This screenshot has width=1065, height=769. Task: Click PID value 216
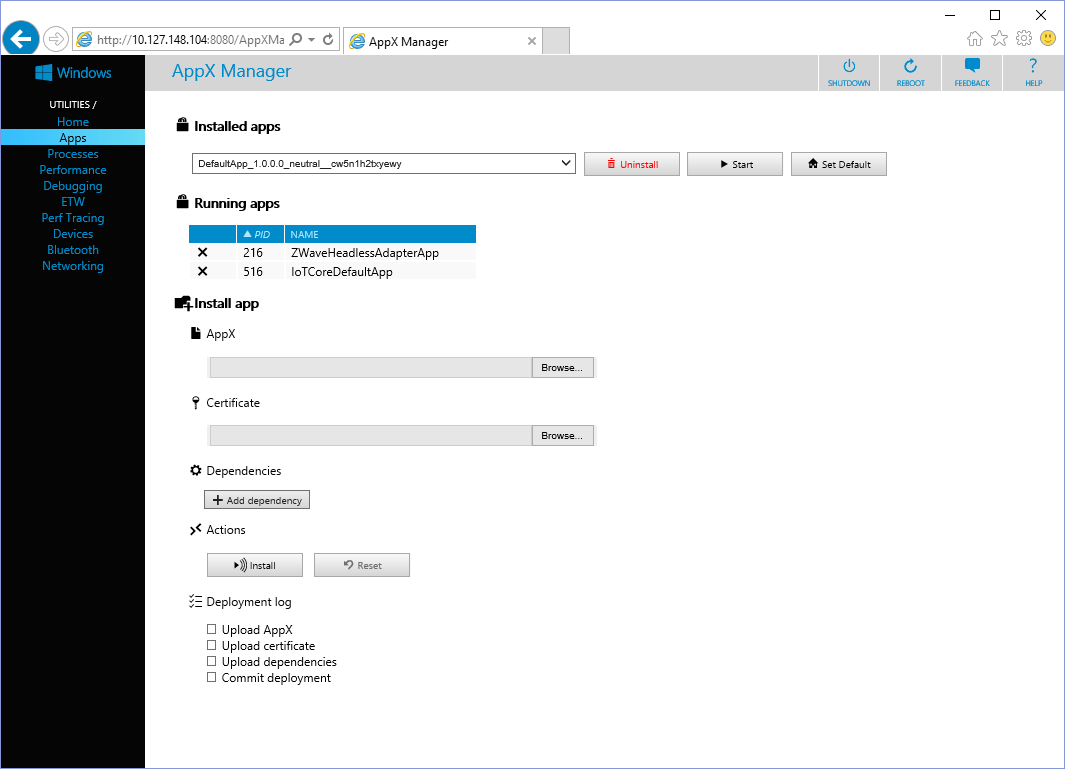click(x=253, y=253)
